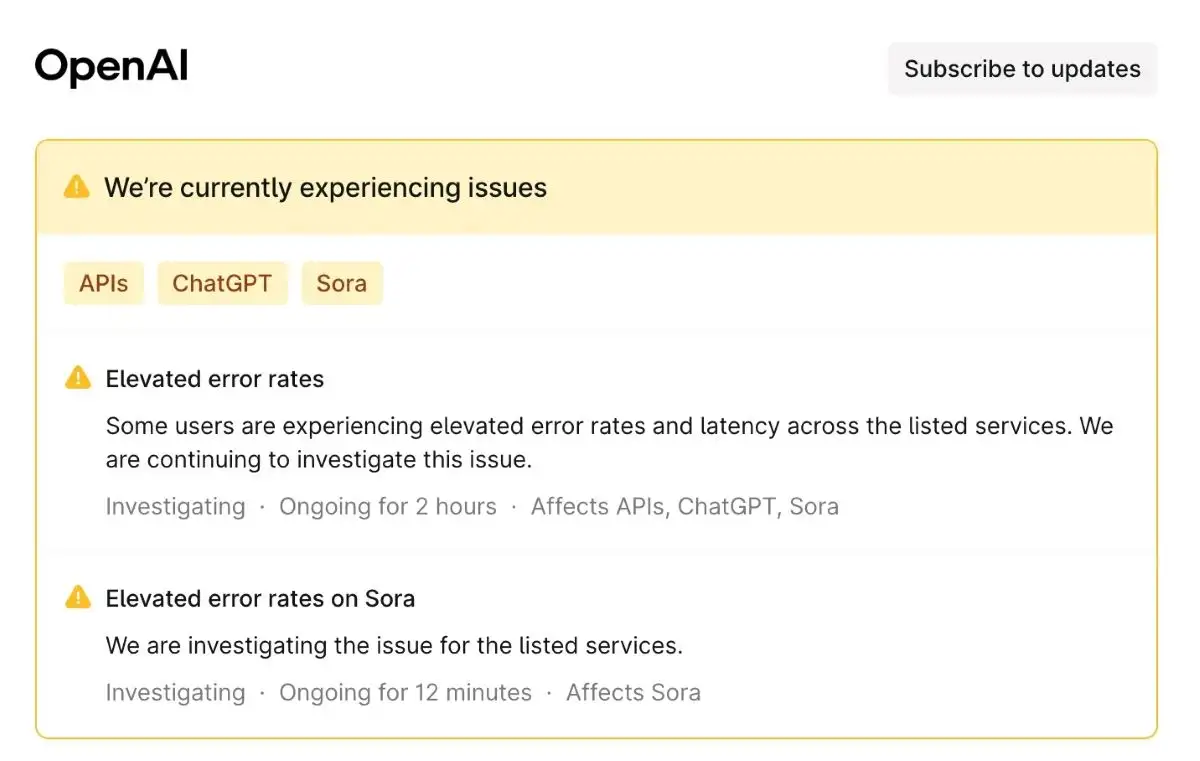Select the Sora service tag
The image size is (1200, 761).
pos(341,283)
